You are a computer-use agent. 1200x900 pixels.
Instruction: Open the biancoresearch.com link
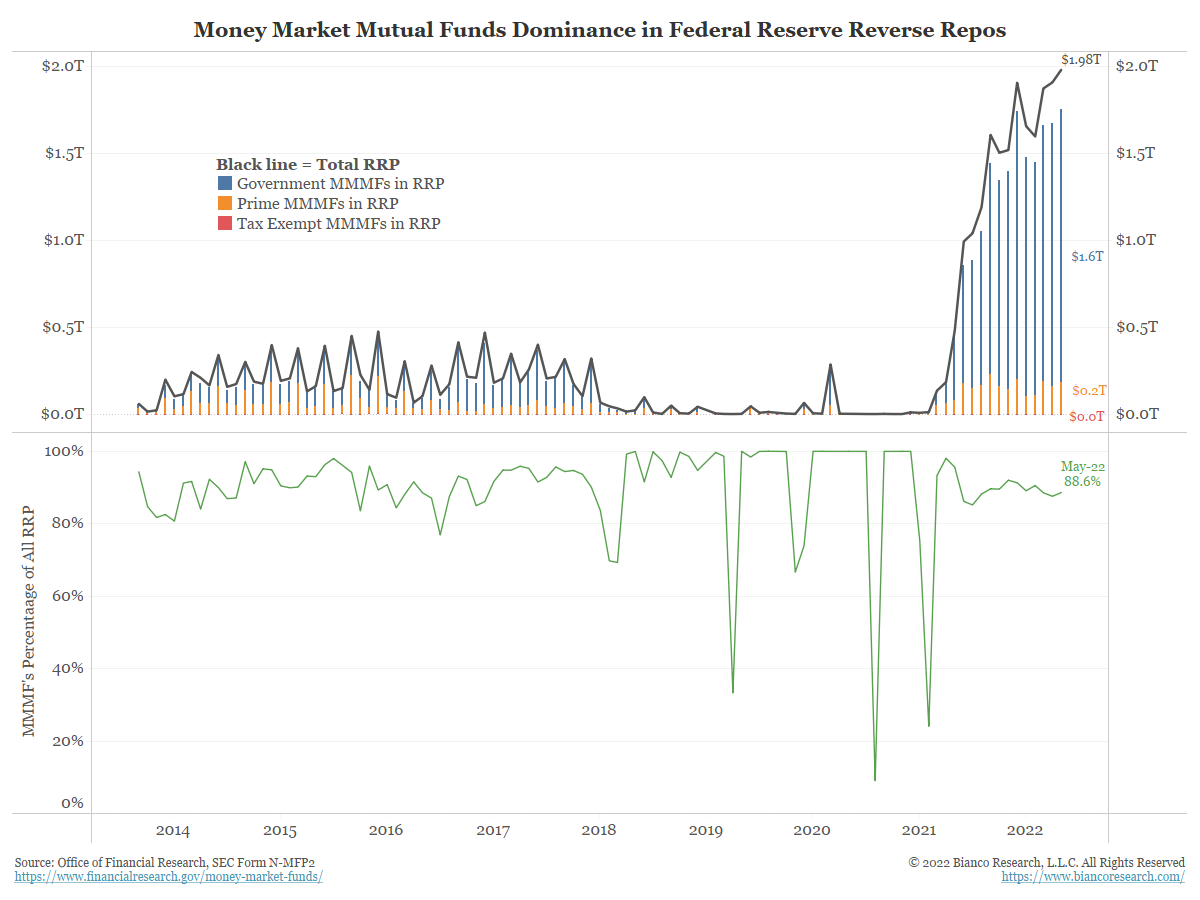pyautogui.click(x=1093, y=876)
